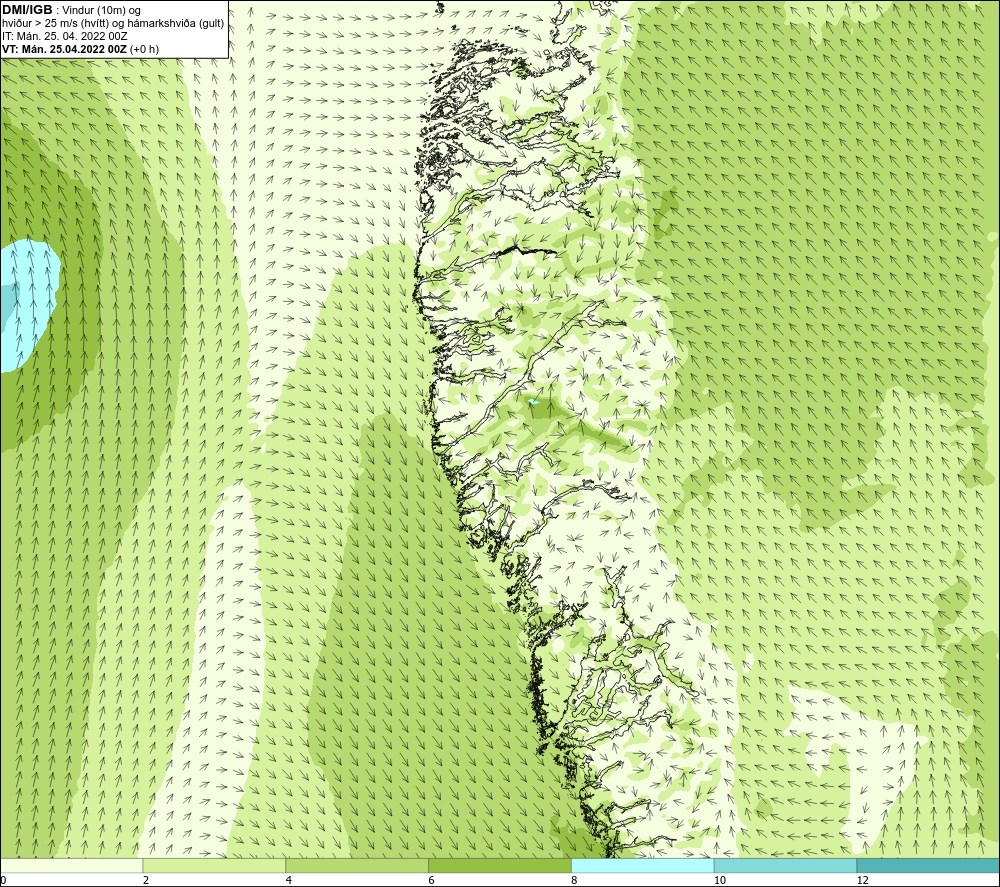The width and height of the screenshot is (1000, 887).
Task: Click the legend label '10'
Action: point(719,880)
